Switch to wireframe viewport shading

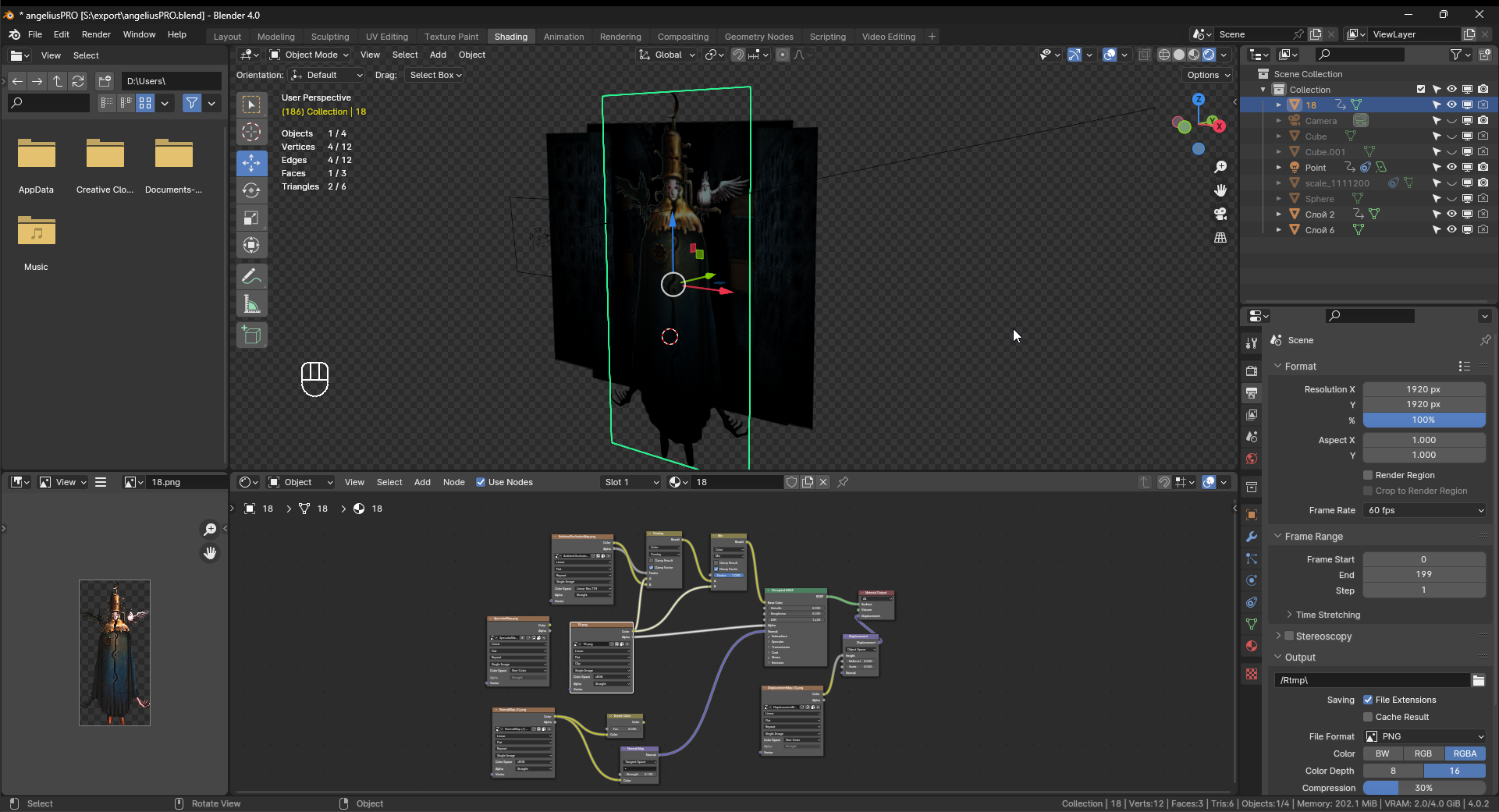click(x=1164, y=55)
